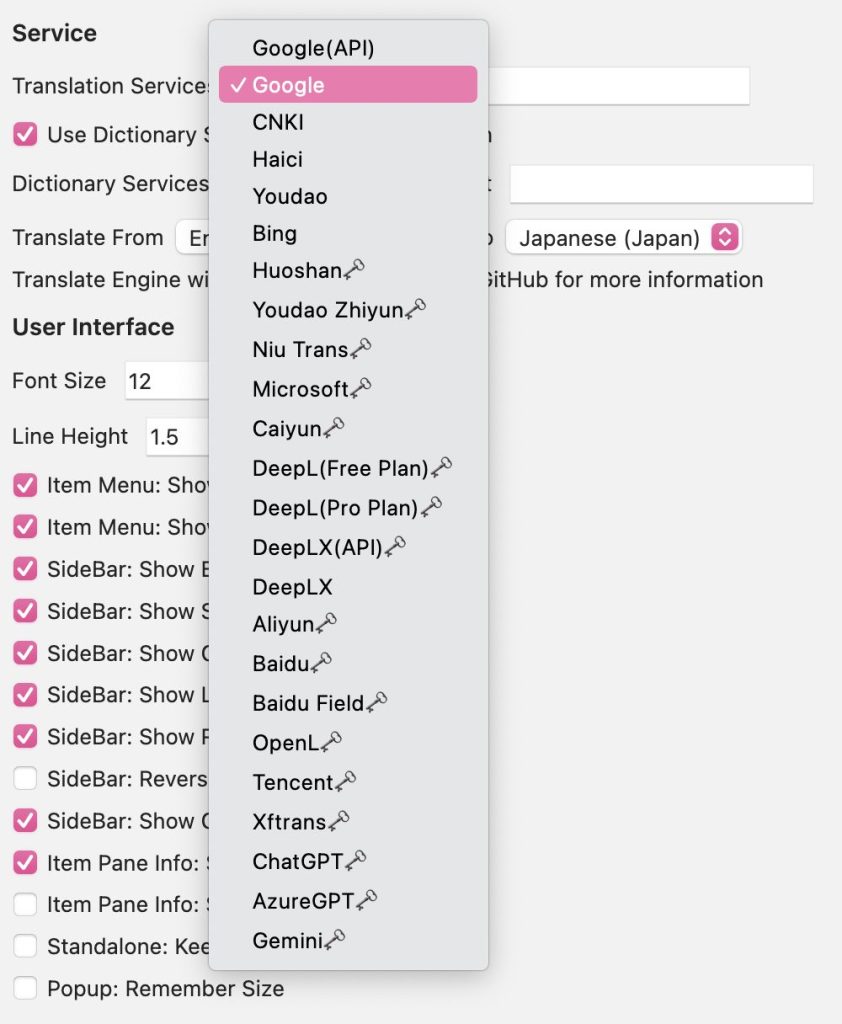Select the checked Google option
This screenshot has height=1024, width=842.
click(x=288, y=85)
